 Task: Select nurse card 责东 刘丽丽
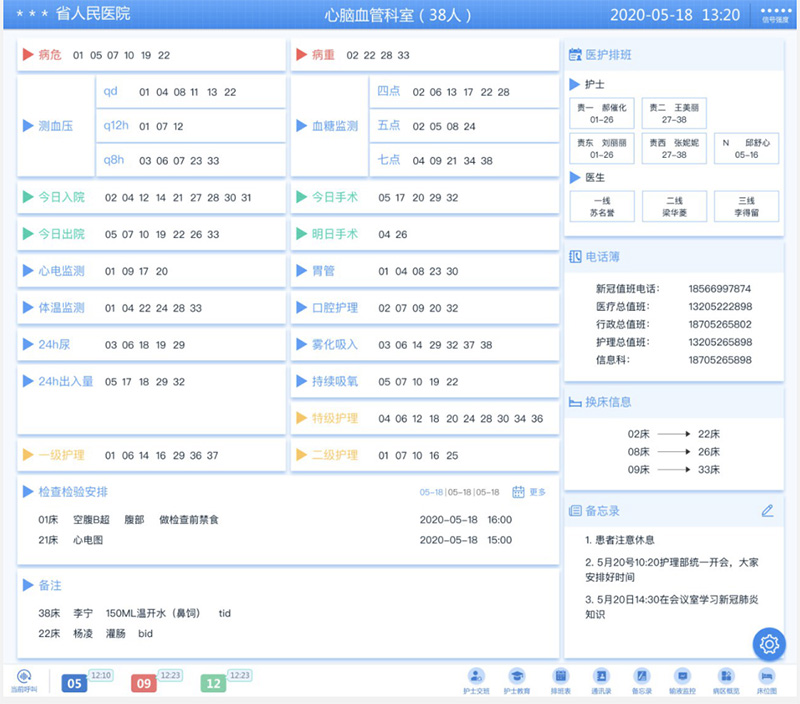click(602, 148)
